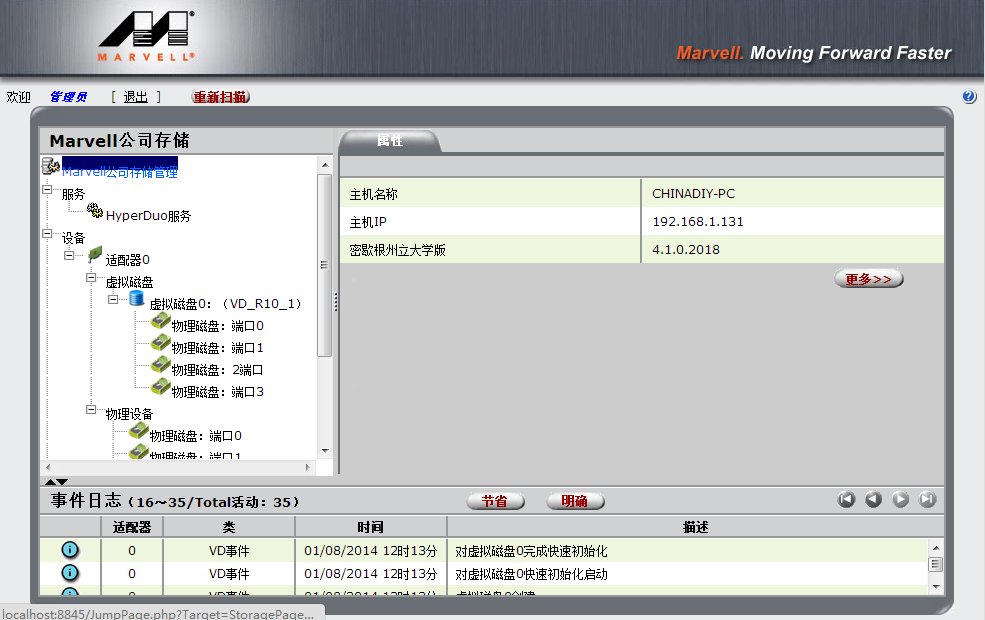Viewport: 985px width, 620px height.
Task: Click the host IP value 192.168.1.131
Action: (698, 222)
